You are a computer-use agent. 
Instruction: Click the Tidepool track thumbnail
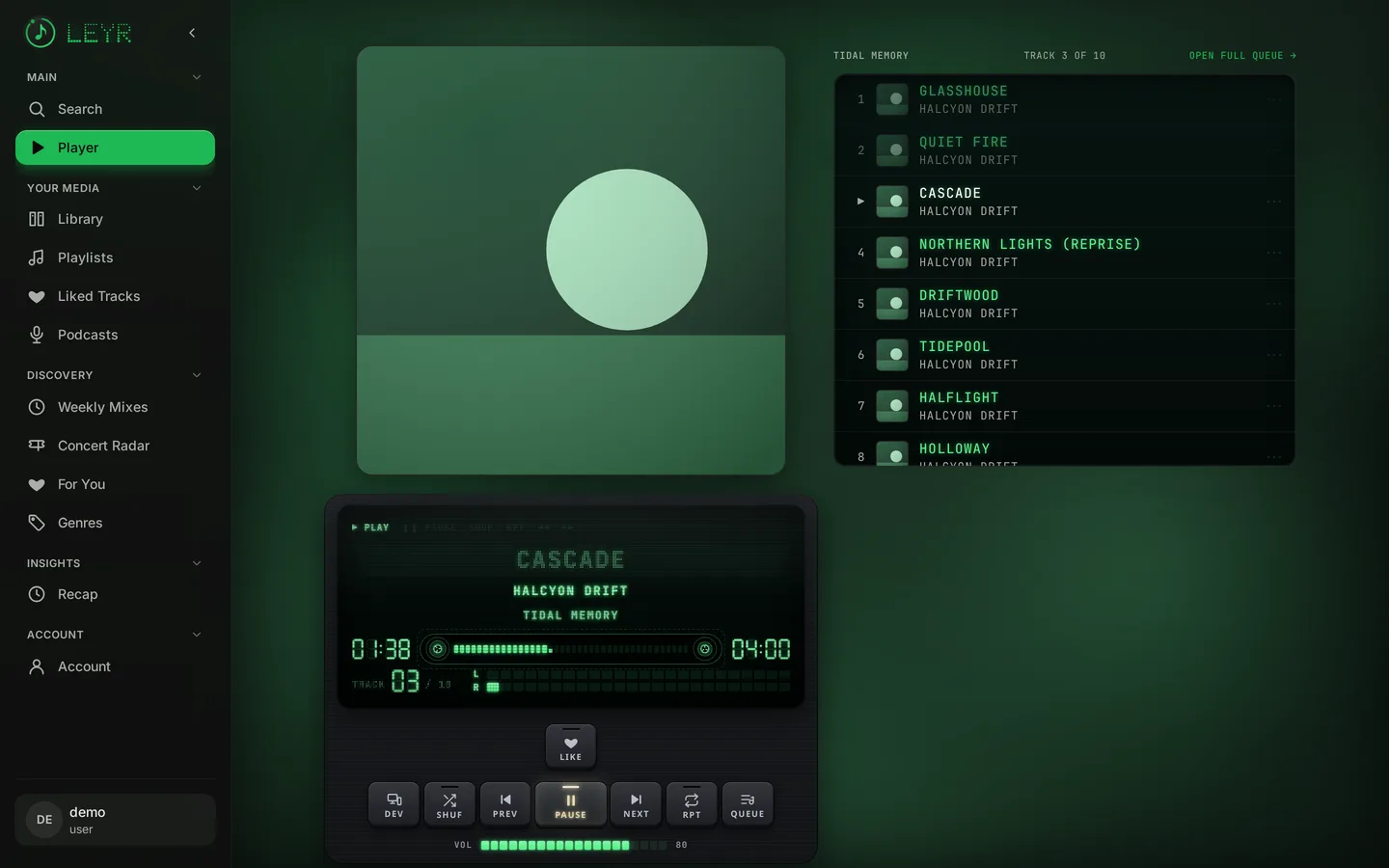click(892, 355)
